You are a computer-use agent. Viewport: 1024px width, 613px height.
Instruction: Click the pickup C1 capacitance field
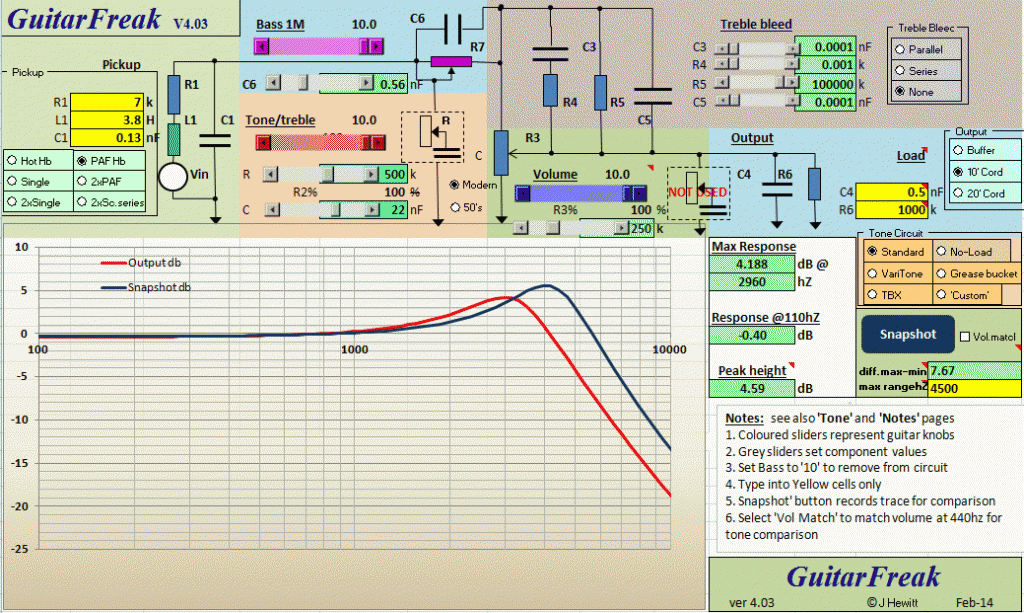(106, 137)
